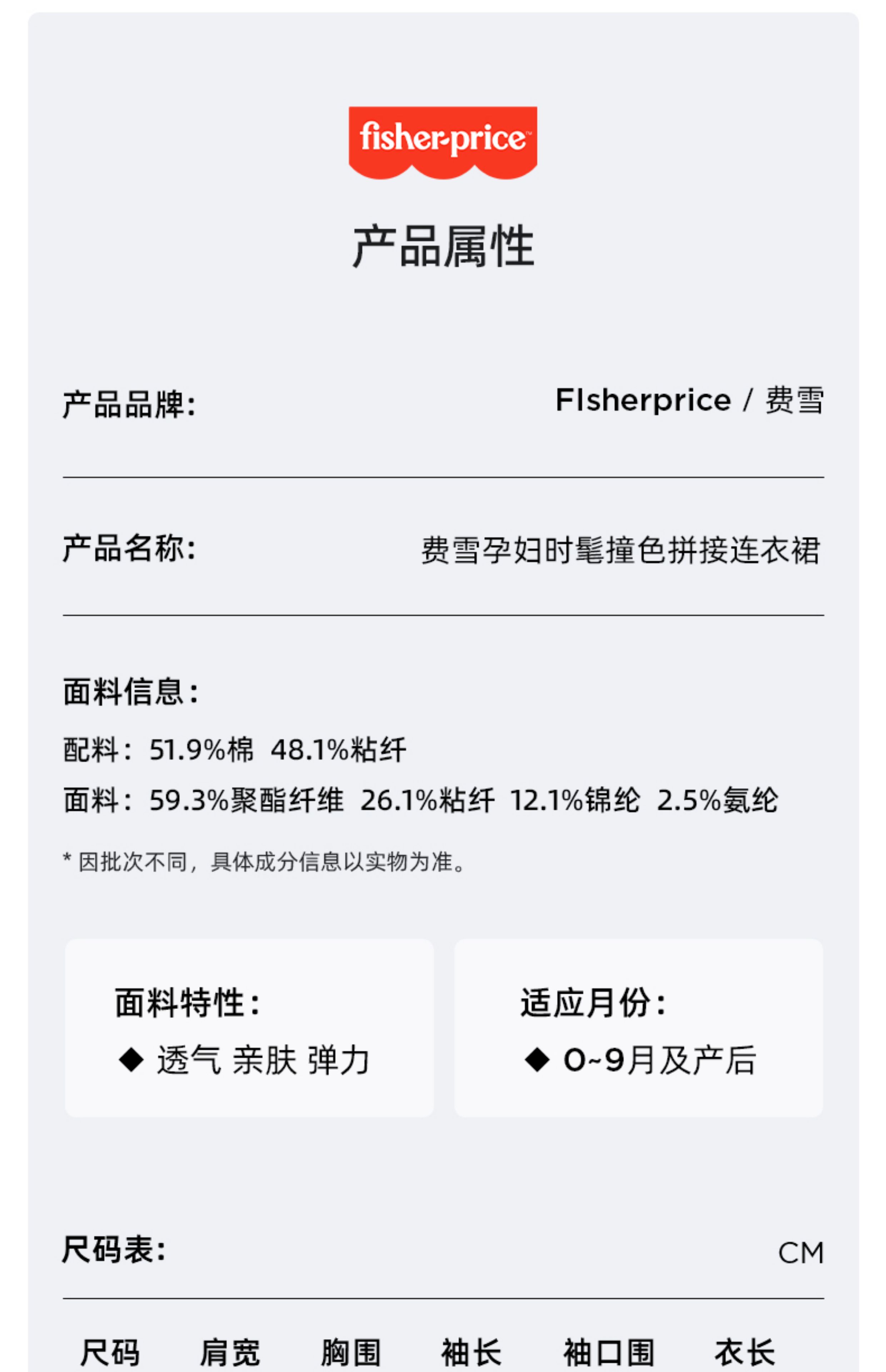Click the CM unit label
Screen dimensions: 886x1372
click(801, 1253)
